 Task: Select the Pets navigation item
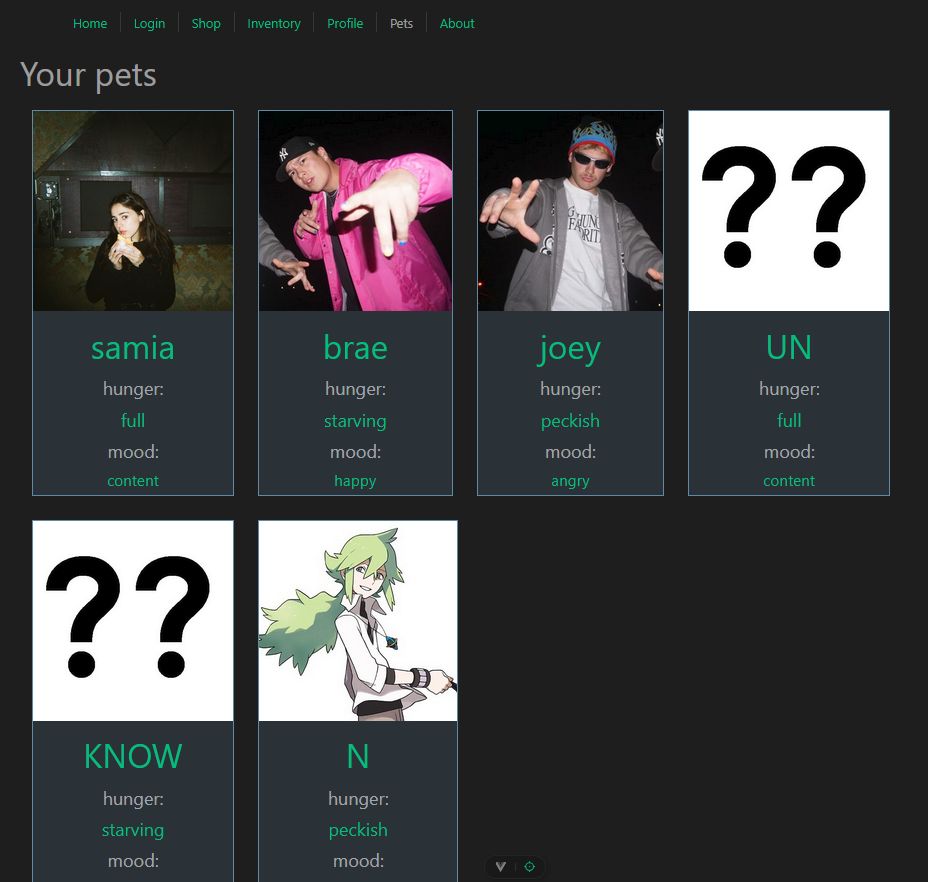pyautogui.click(x=401, y=24)
